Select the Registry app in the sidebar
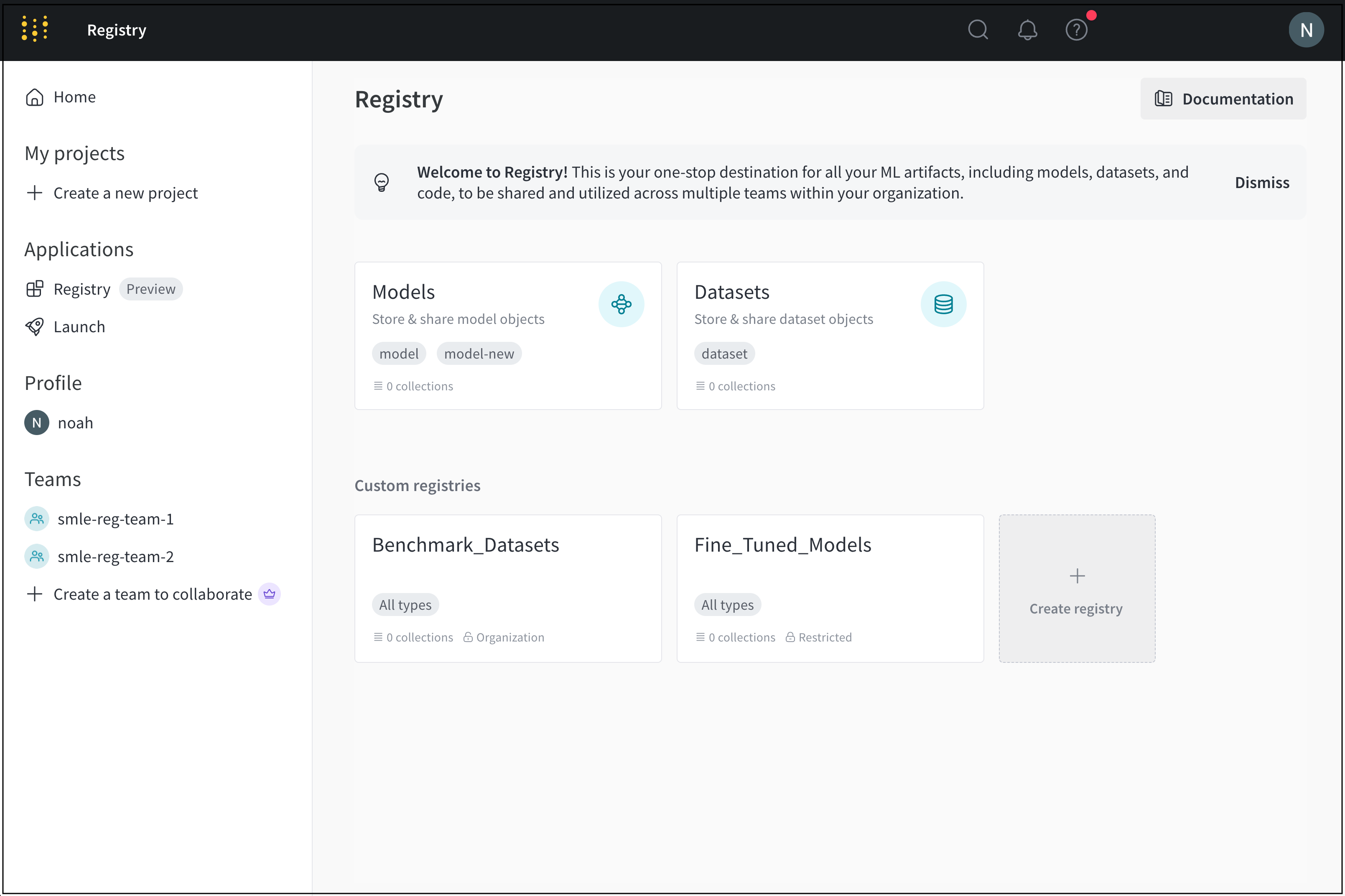This screenshot has height=896, width=1345. tap(82, 289)
